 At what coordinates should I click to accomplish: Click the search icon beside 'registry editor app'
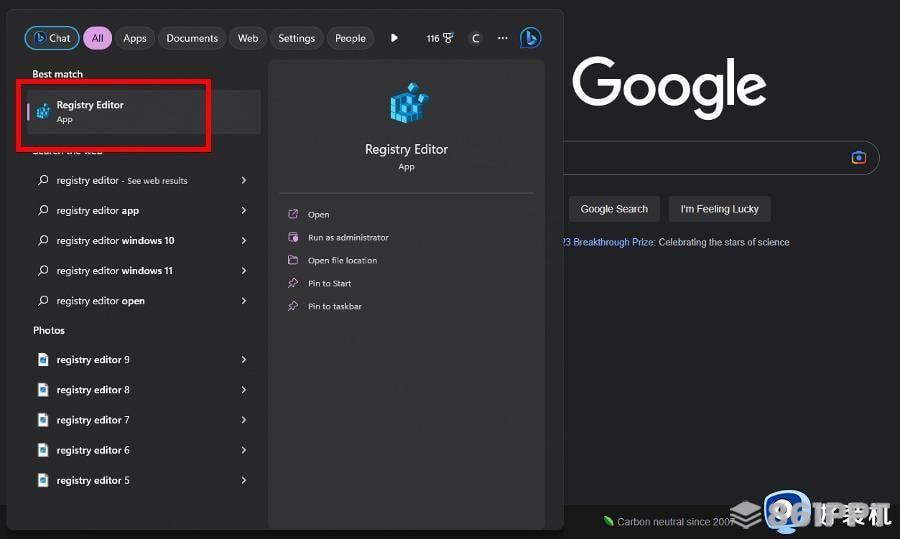[43, 210]
